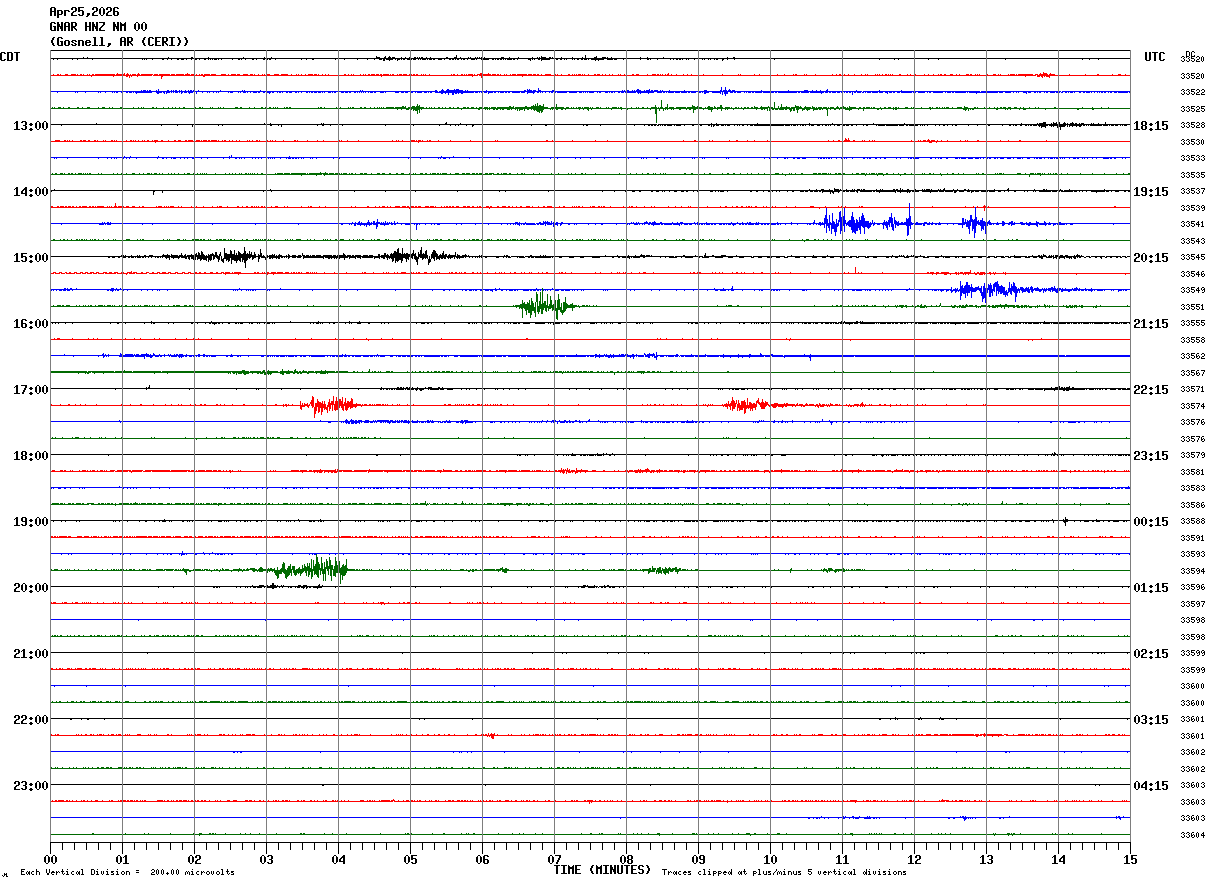Image resolution: width=1210 pixels, height=886 pixels.
Task: Select minute tick label "09" on time axis
Action: click(698, 860)
